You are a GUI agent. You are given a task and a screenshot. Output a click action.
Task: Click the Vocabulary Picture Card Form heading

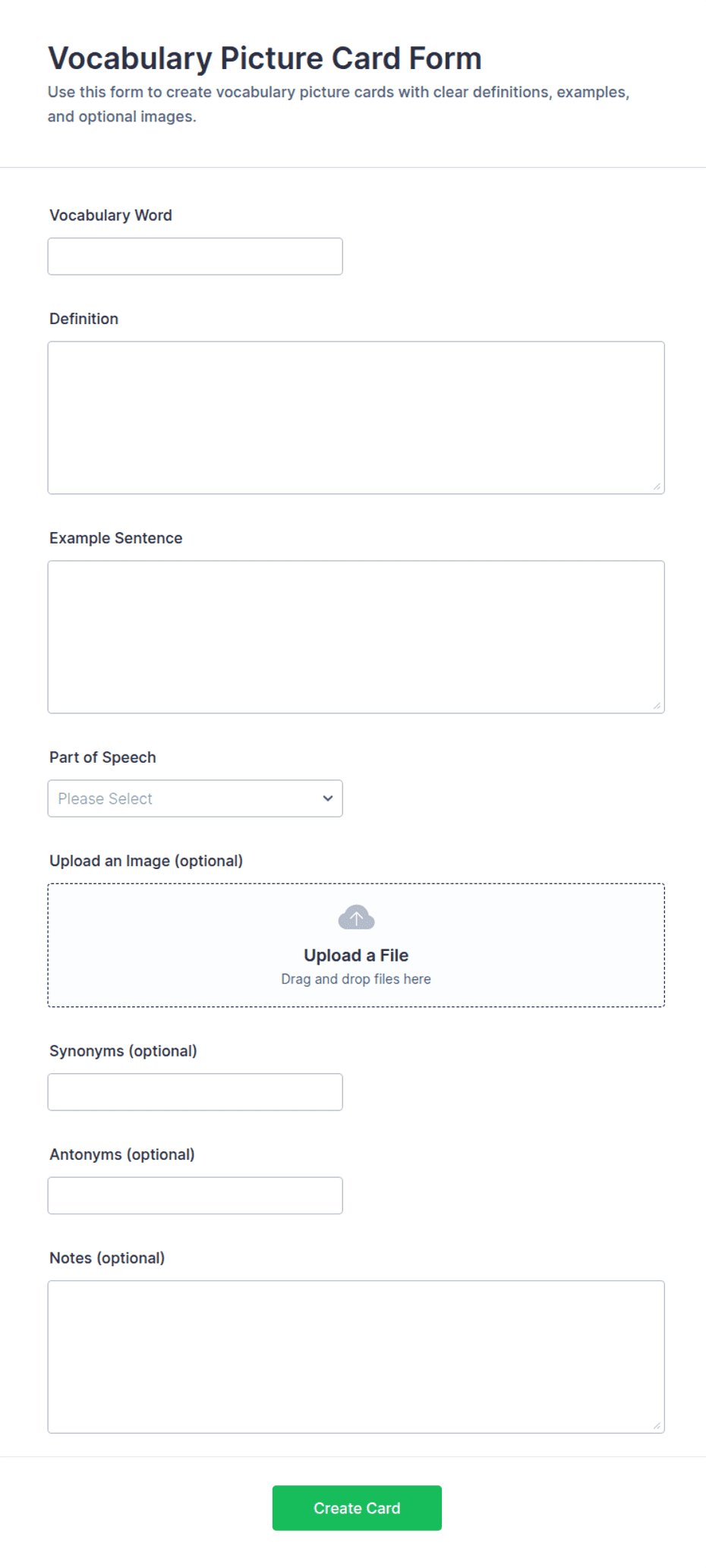pos(265,58)
